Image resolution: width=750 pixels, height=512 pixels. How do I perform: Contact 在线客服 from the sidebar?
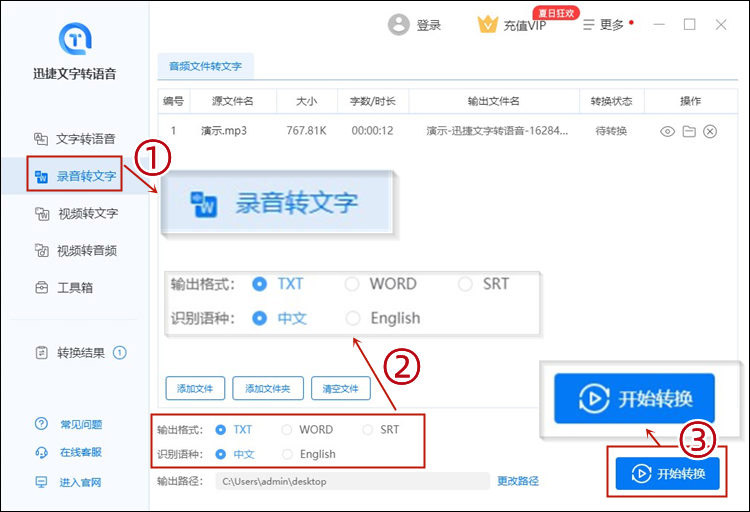(69, 452)
